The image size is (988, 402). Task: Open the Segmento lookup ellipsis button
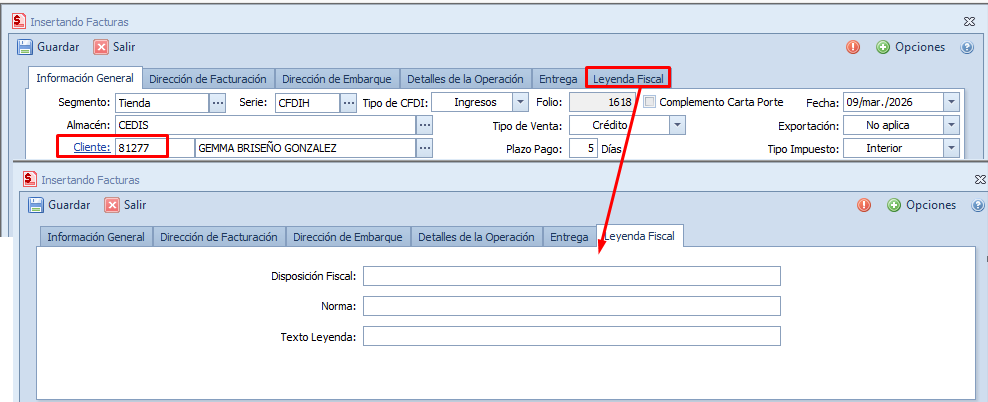[x=217, y=102]
